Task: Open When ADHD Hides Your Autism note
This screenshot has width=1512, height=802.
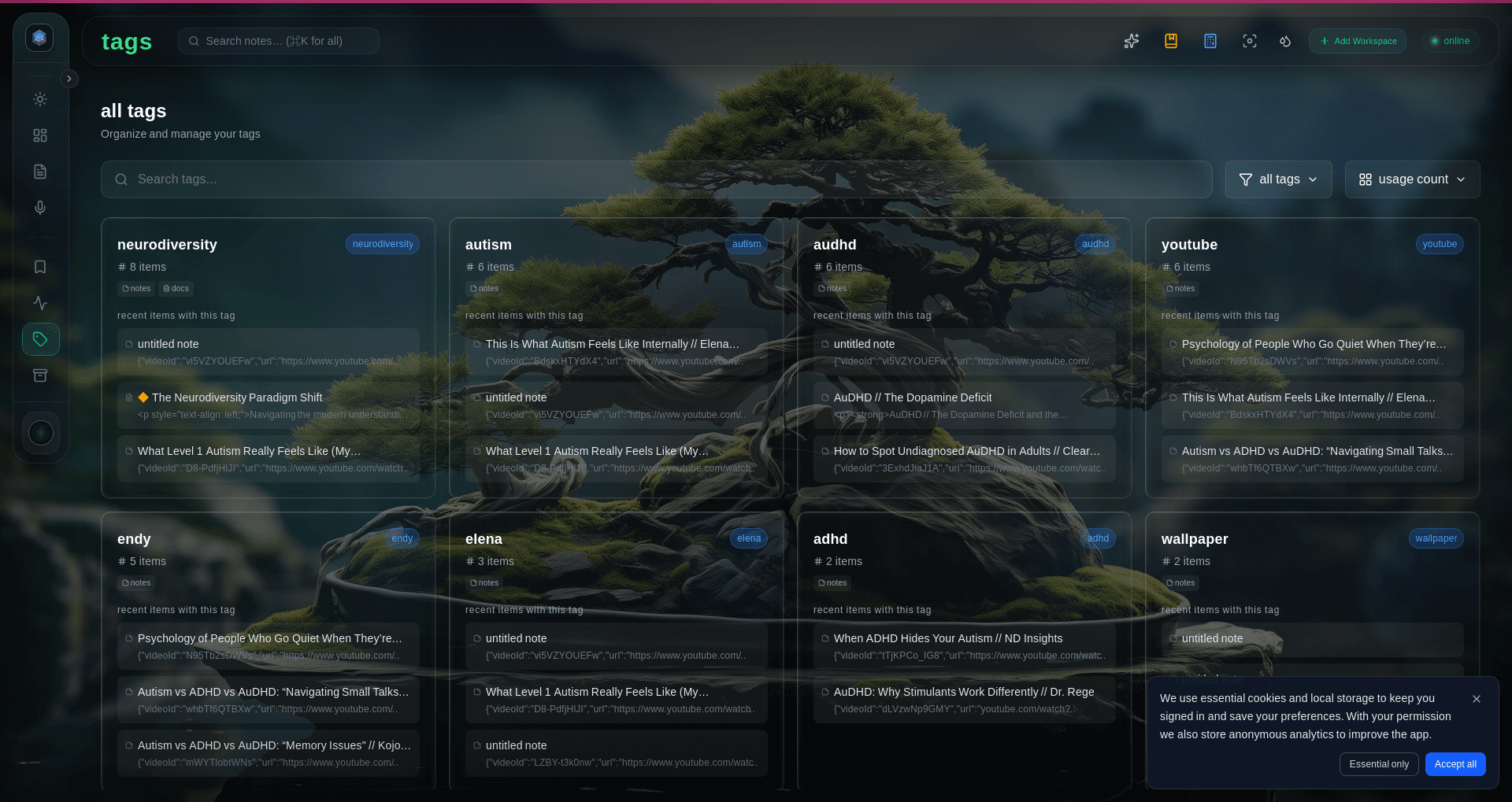Action: [965, 646]
